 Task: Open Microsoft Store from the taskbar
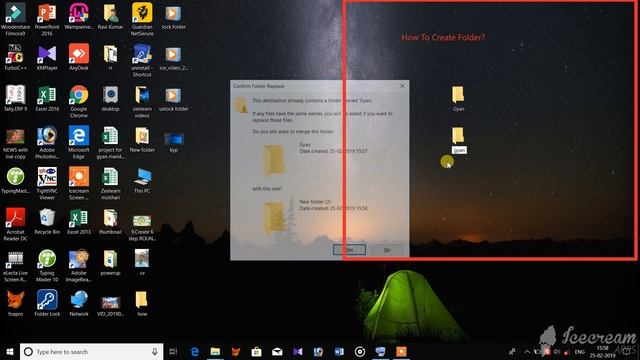click(x=256, y=351)
